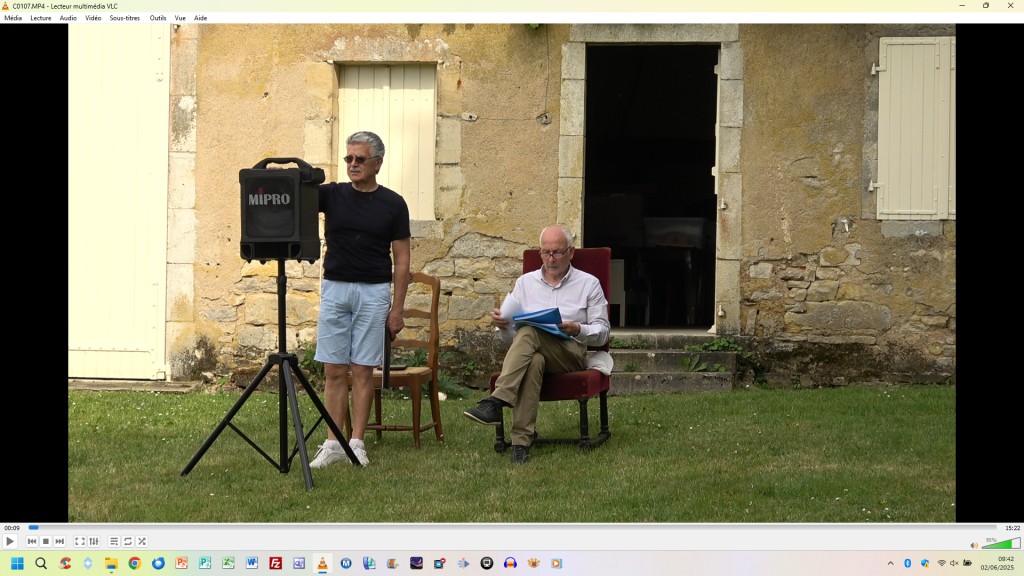Image resolution: width=1024 pixels, height=576 pixels.
Task: Click the elapsed time label 00:09
Action: click(x=12, y=528)
